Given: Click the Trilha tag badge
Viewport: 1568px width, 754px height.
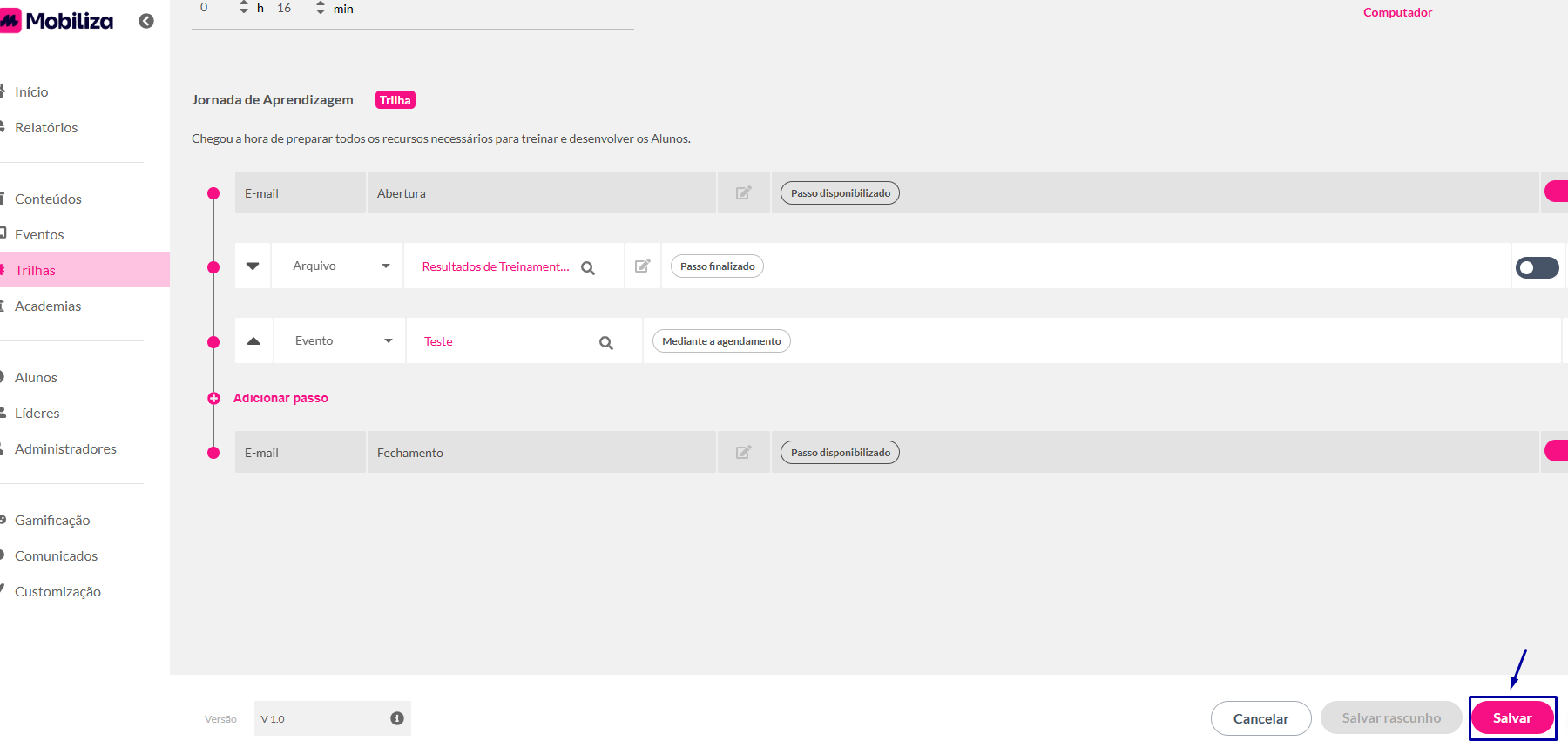Looking at the screenshot, I should 395,100.
